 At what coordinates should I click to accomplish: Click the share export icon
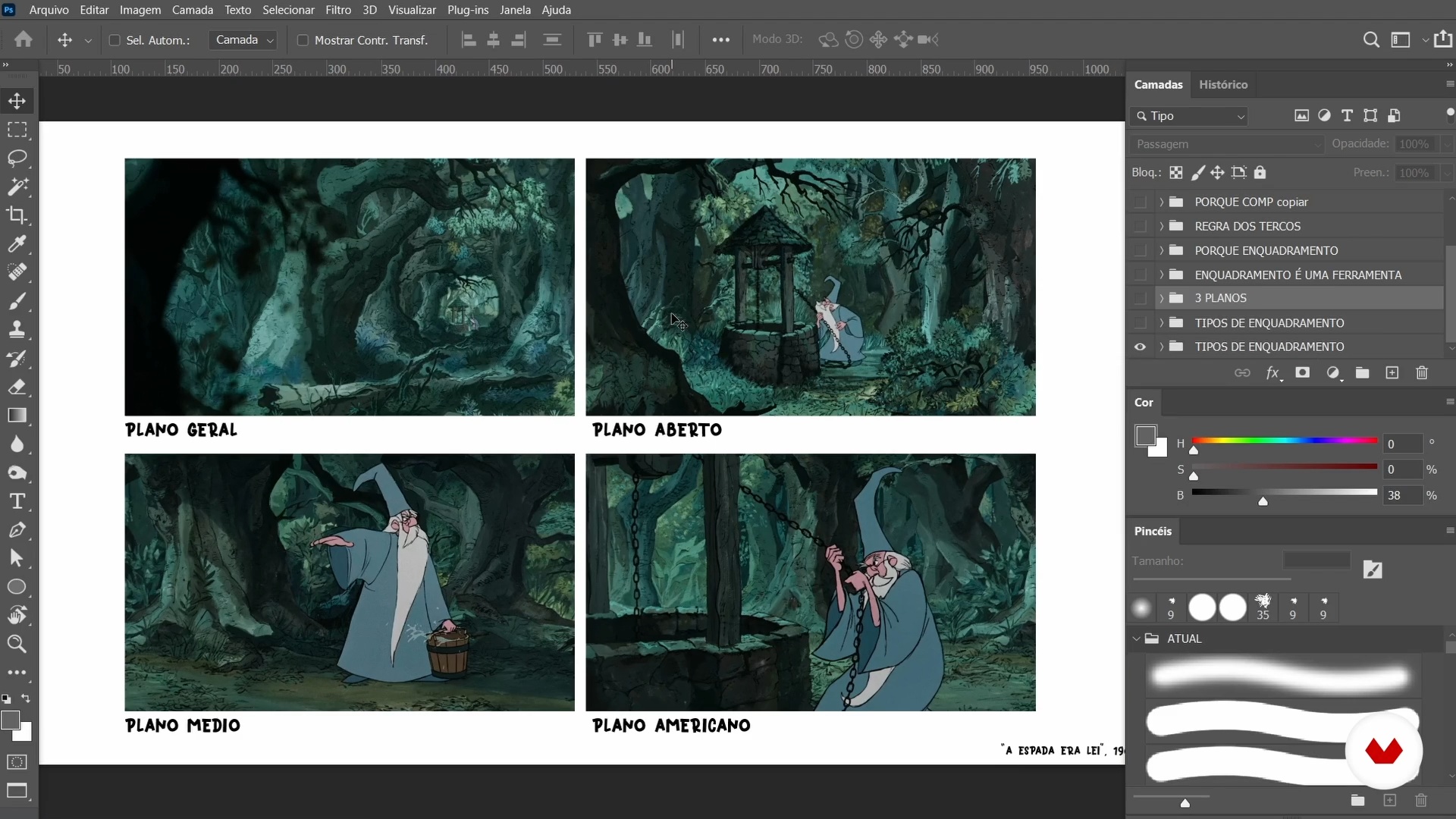[1443, 39]
